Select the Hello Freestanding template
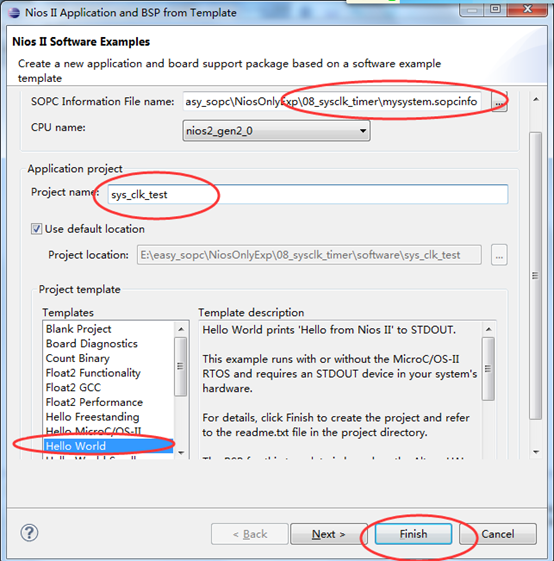 pos(92,417)
